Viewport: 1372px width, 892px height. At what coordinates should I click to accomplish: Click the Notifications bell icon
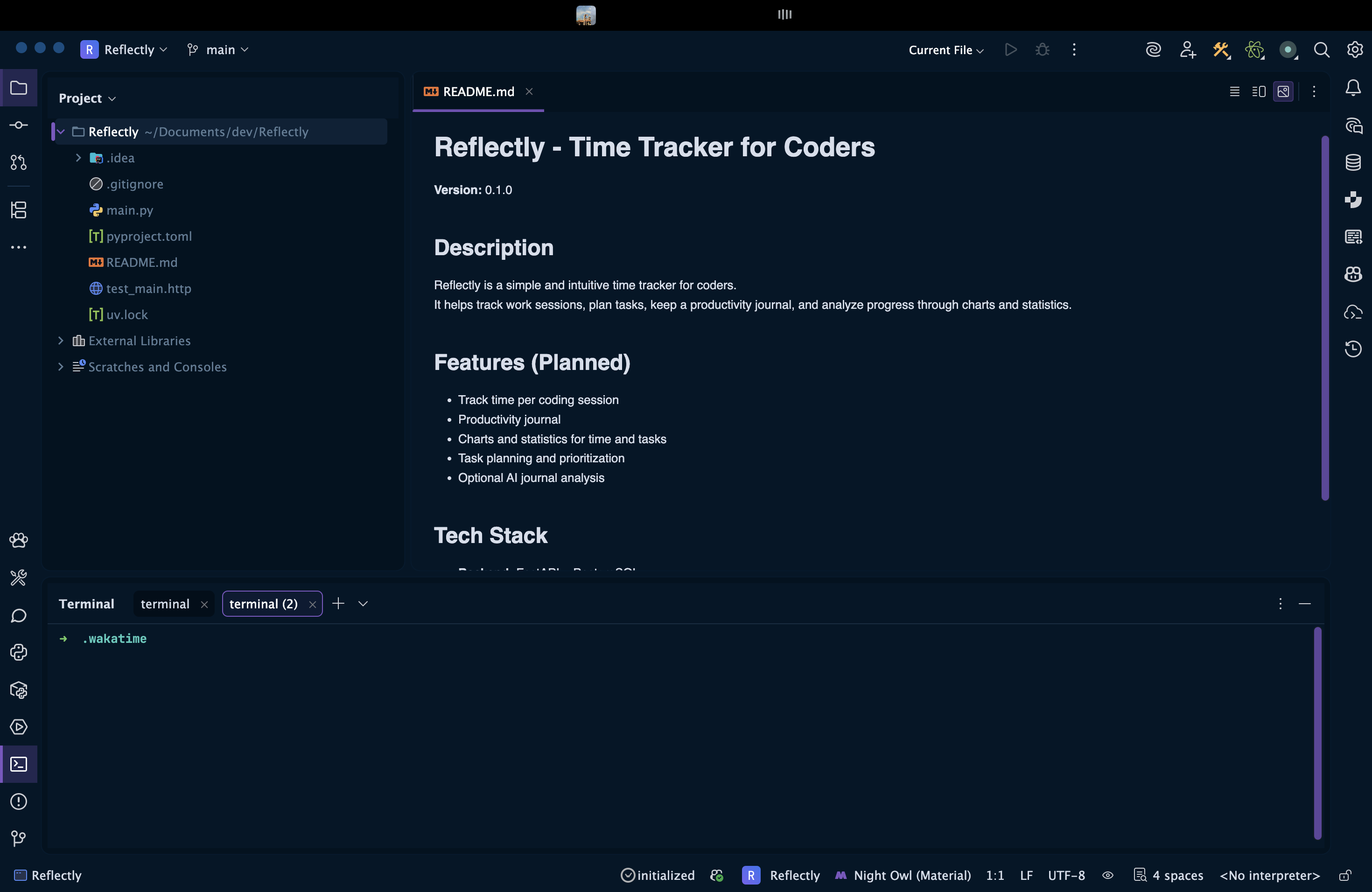point(1352,88)
